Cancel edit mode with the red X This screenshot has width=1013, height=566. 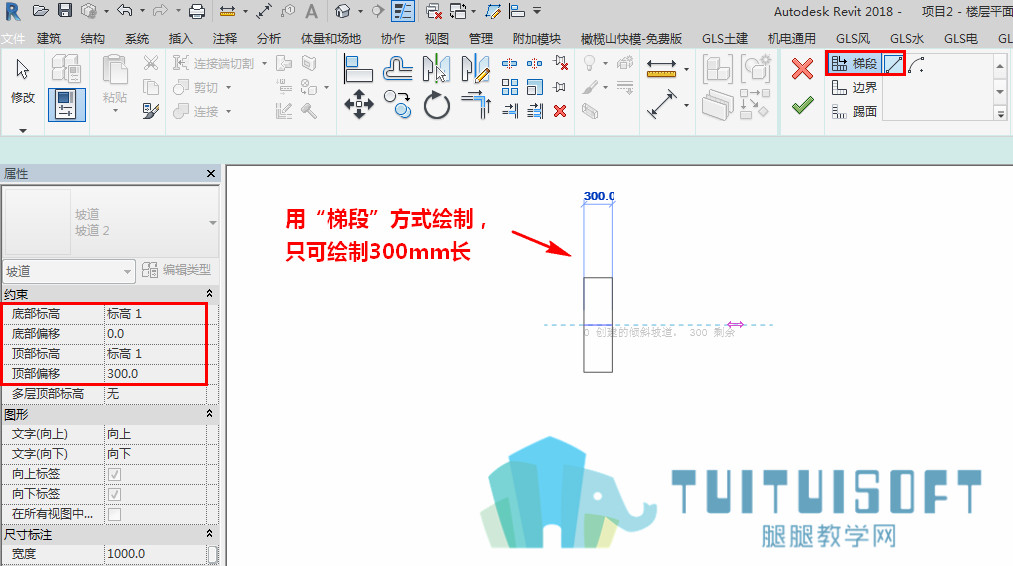pos(802,68)
